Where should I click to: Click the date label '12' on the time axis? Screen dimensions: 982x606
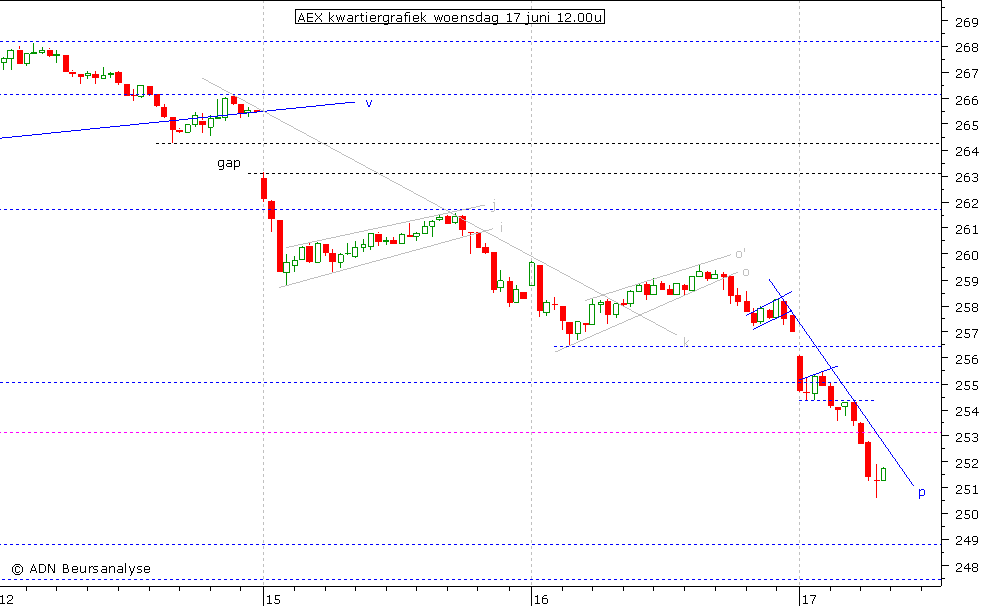(x=7, y=600)
